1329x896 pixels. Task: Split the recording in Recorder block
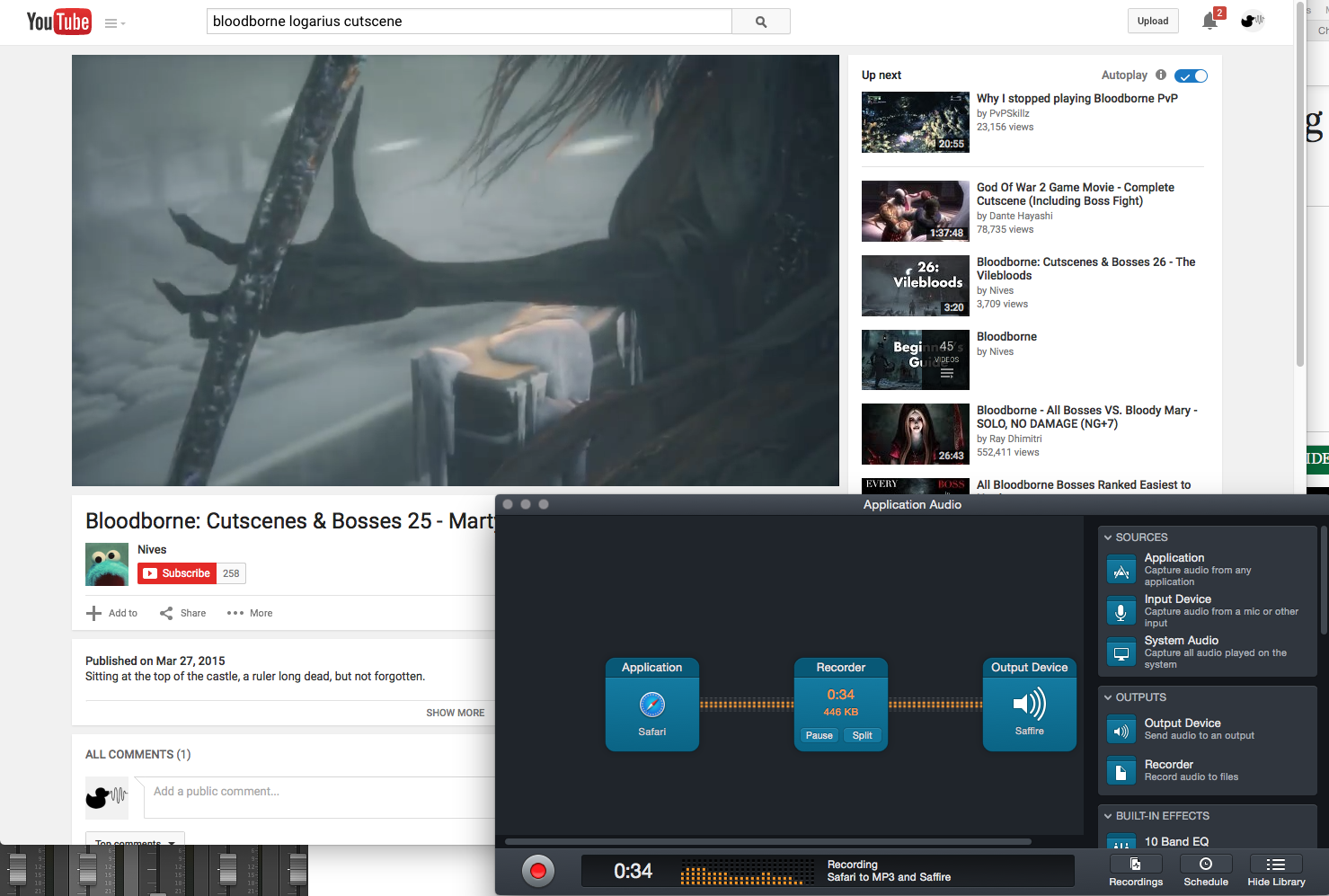[863, 735]
